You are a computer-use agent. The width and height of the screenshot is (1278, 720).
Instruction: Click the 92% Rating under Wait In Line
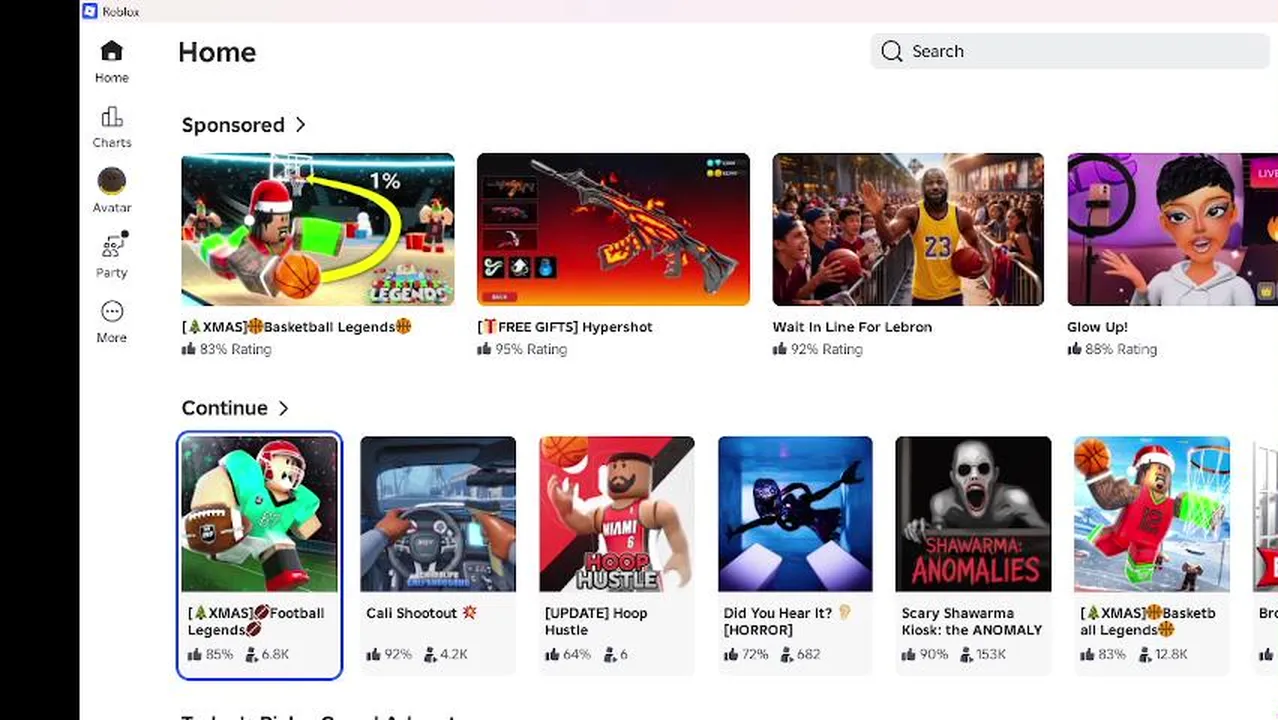pos(817,349)
